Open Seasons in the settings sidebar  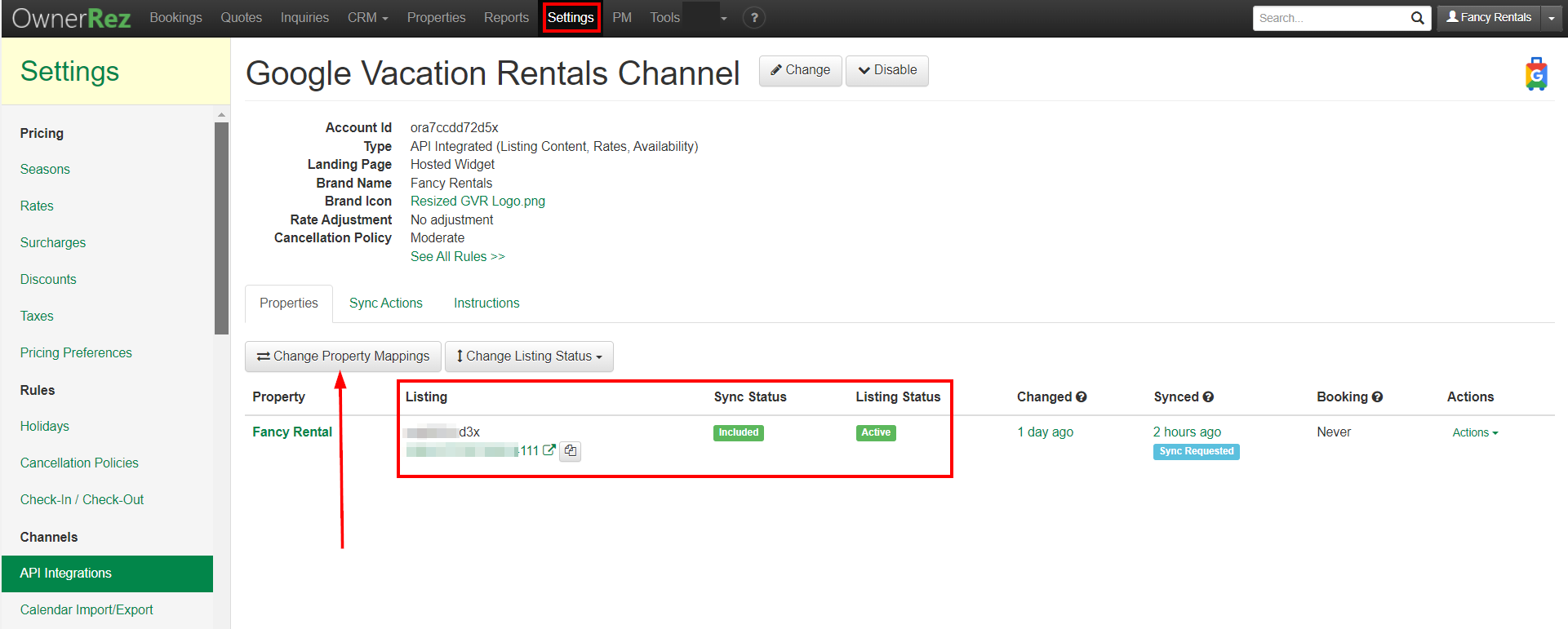point(45,170)
